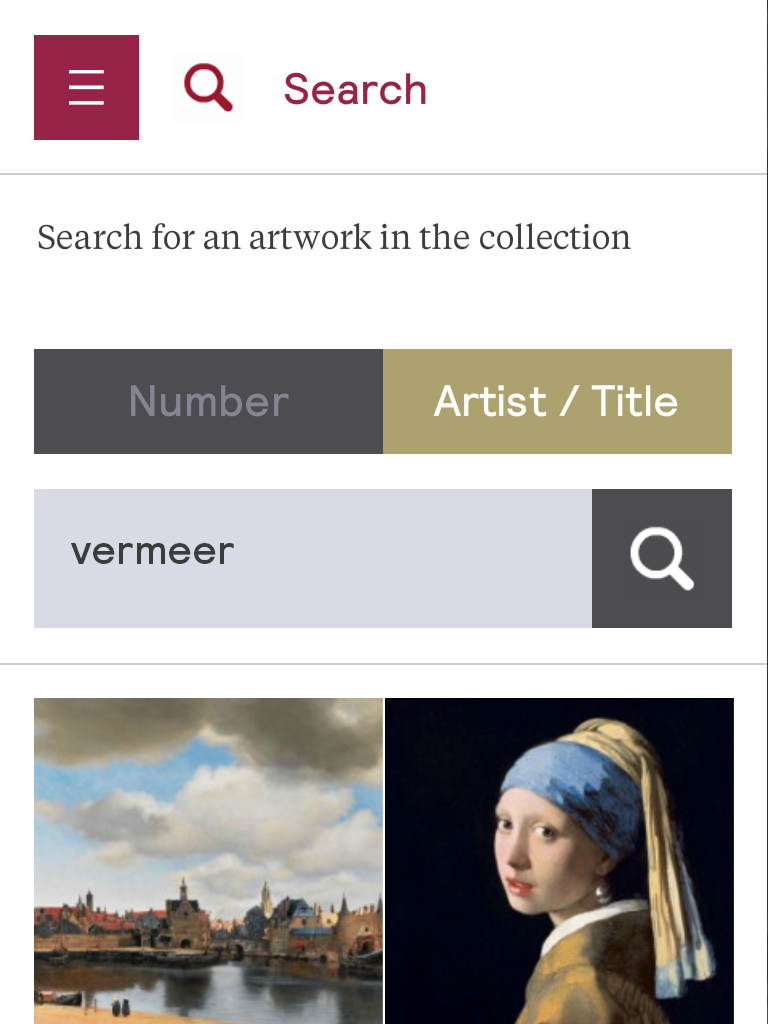Toggle search mode to Artist / Title

point(557,401)
